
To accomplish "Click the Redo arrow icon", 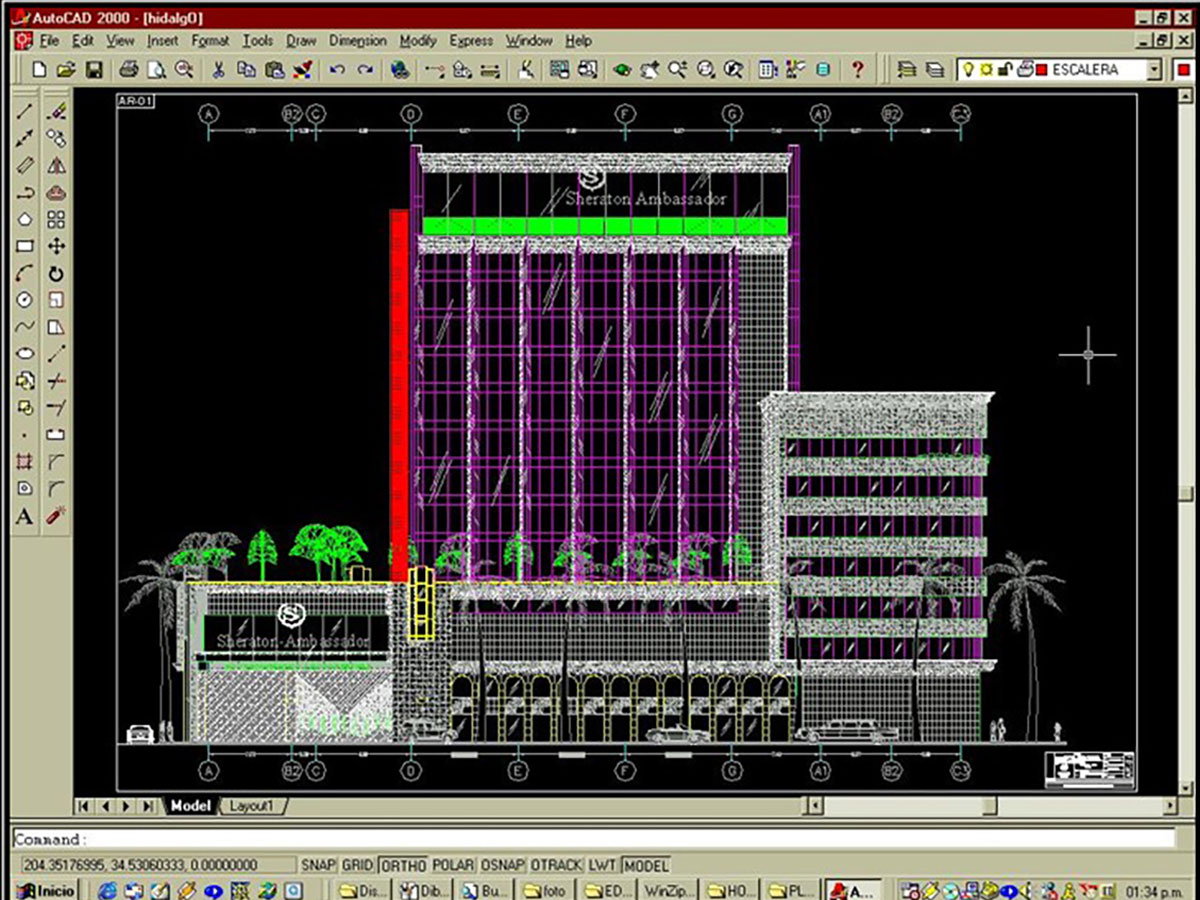I will (366, 70).
